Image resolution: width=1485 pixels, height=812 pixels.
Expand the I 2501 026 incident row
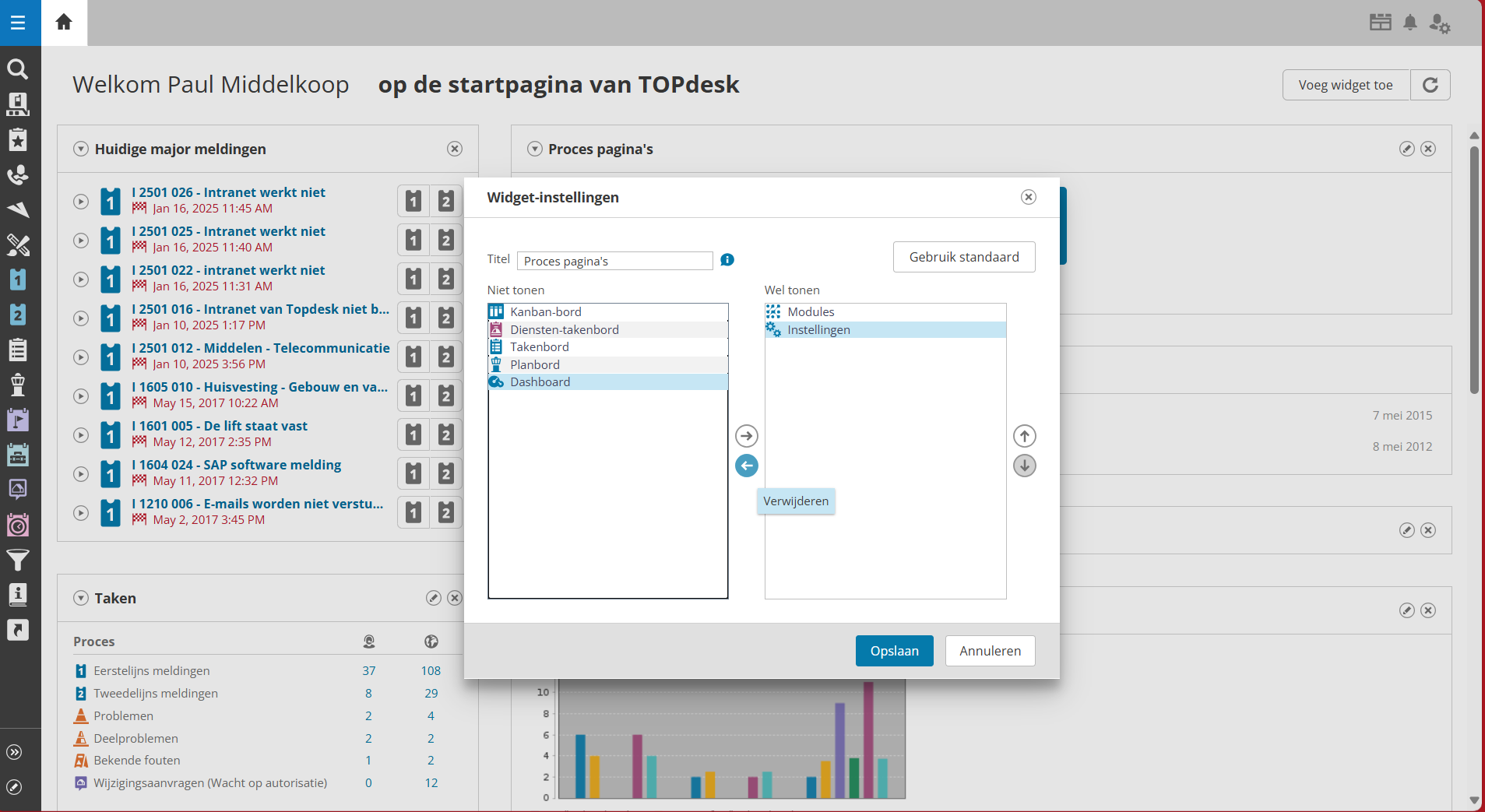[81, 202]
